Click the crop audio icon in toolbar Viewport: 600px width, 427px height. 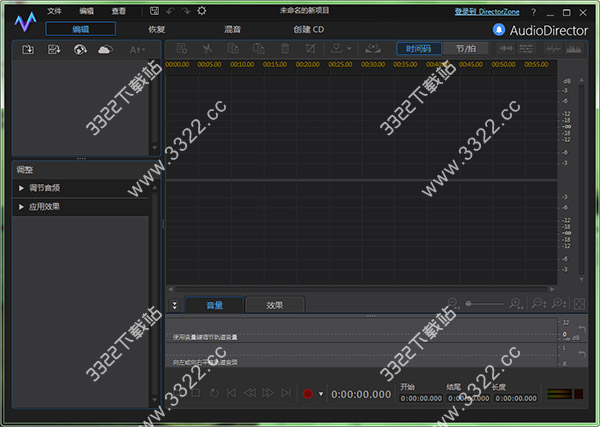310,49
